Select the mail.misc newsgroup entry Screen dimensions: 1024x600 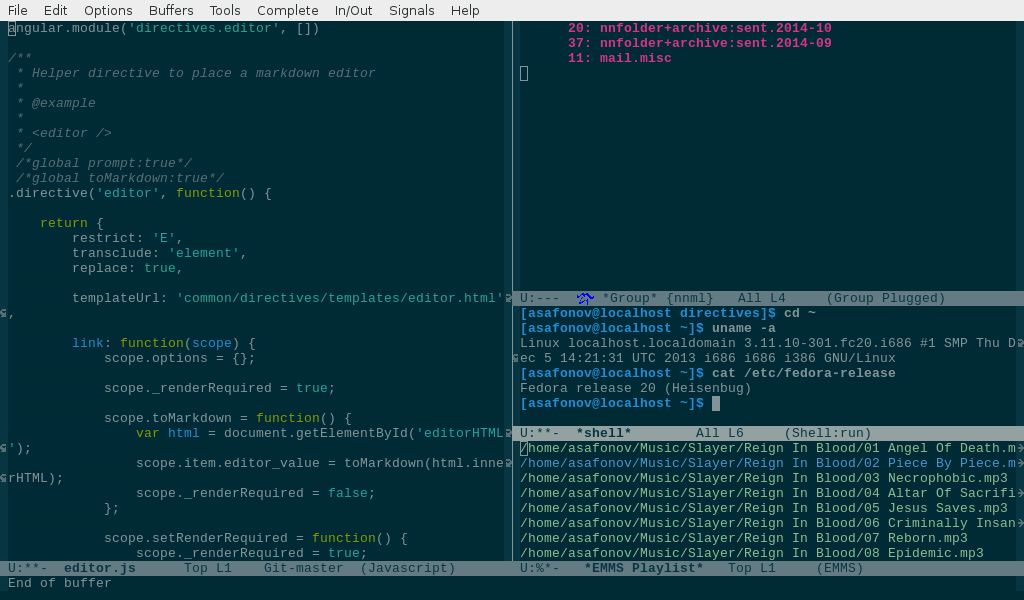tap(635, 58)
